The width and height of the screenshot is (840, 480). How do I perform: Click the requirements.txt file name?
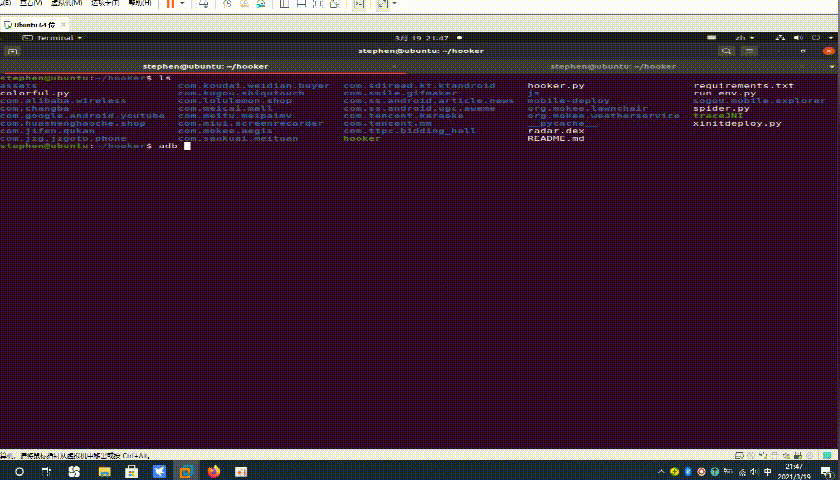(744, 86)
